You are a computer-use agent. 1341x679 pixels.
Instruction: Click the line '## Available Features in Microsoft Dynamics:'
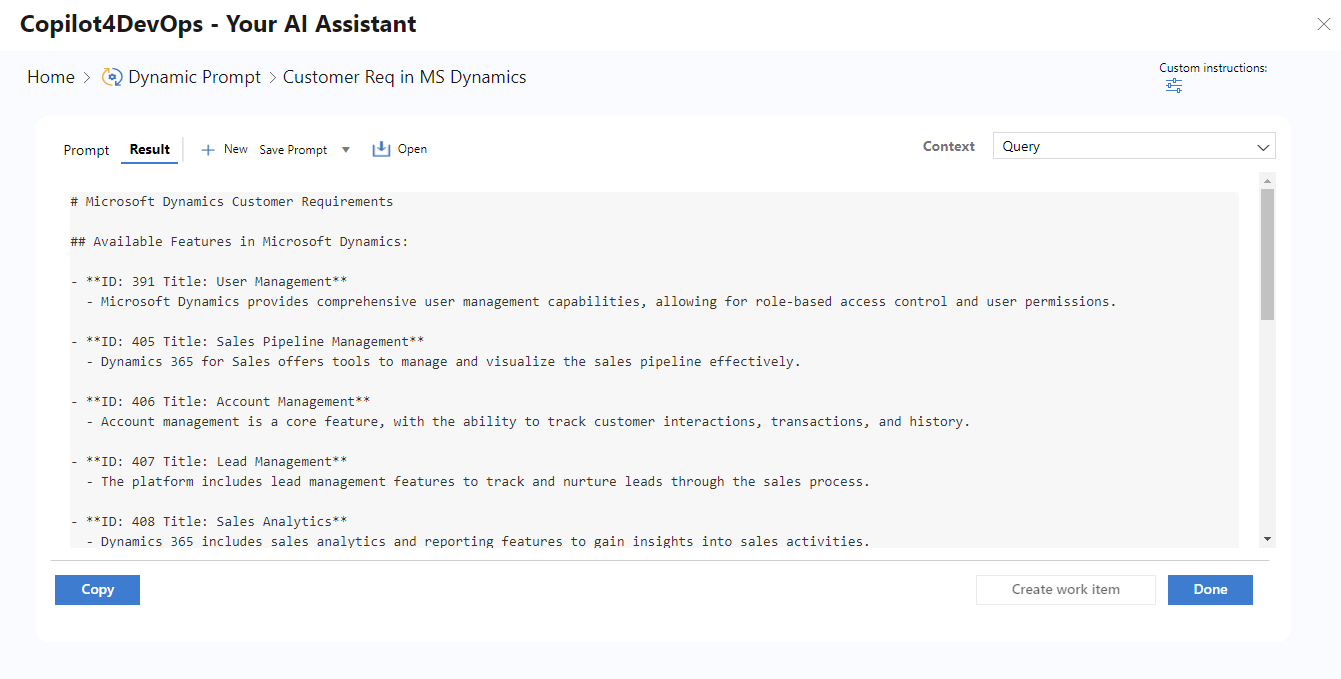click(240, 242)
